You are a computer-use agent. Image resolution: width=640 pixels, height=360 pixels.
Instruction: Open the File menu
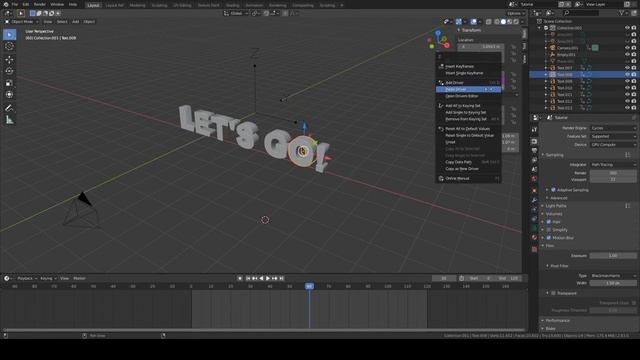click(15, 4)
